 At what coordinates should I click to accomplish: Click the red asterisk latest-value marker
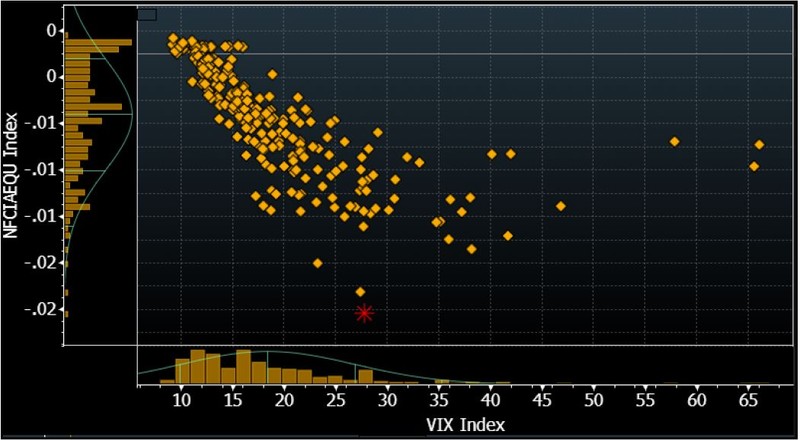[364, 313]
